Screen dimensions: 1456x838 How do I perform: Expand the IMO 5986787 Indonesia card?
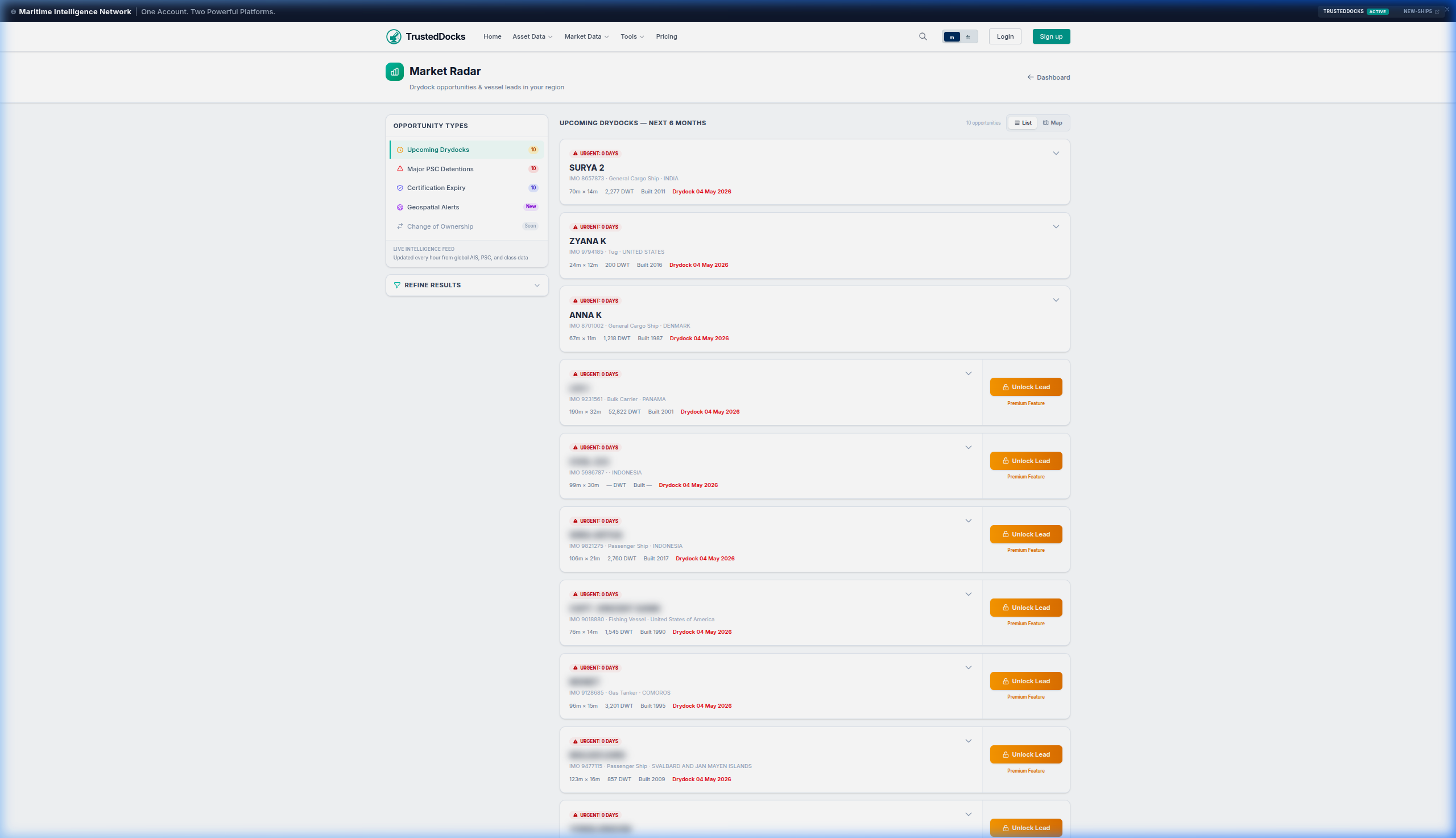pyautogui.click(x=968, y=447)
